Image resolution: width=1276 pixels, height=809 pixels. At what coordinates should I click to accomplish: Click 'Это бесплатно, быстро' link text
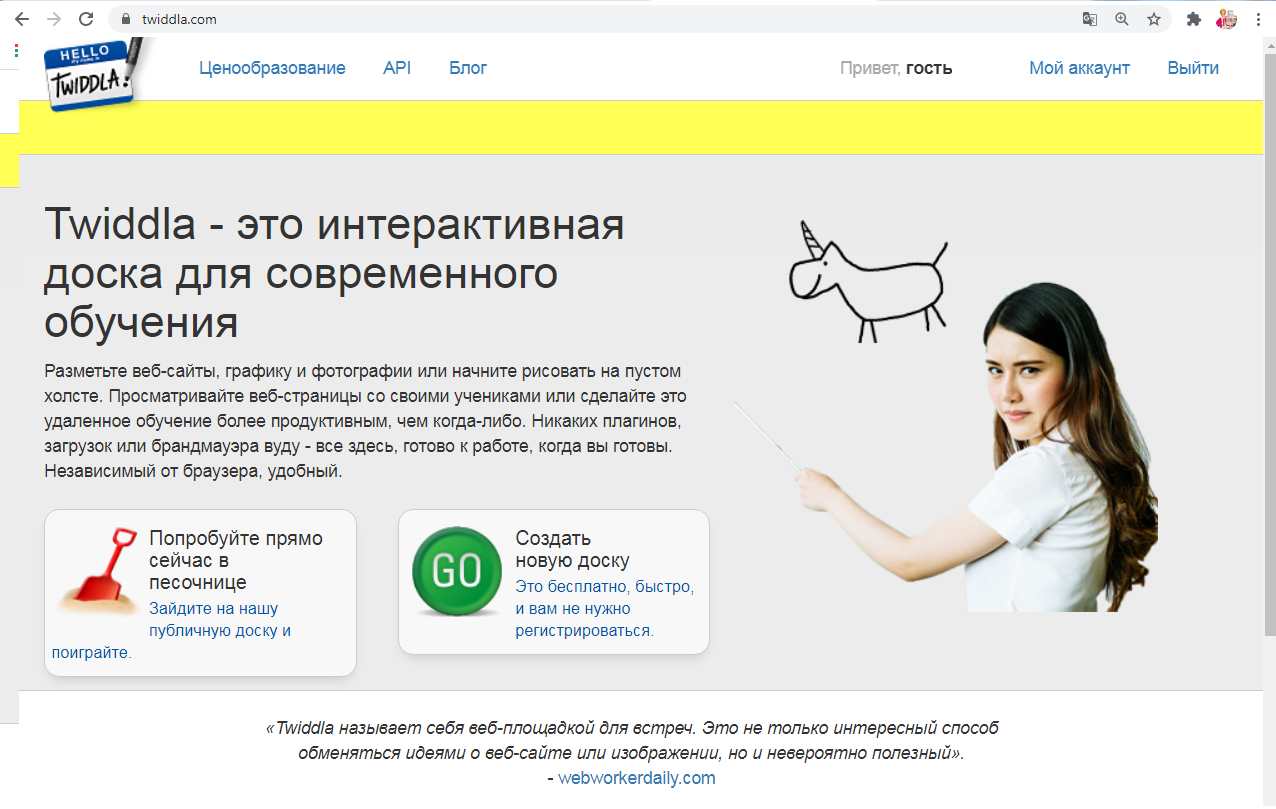[604, 586]
